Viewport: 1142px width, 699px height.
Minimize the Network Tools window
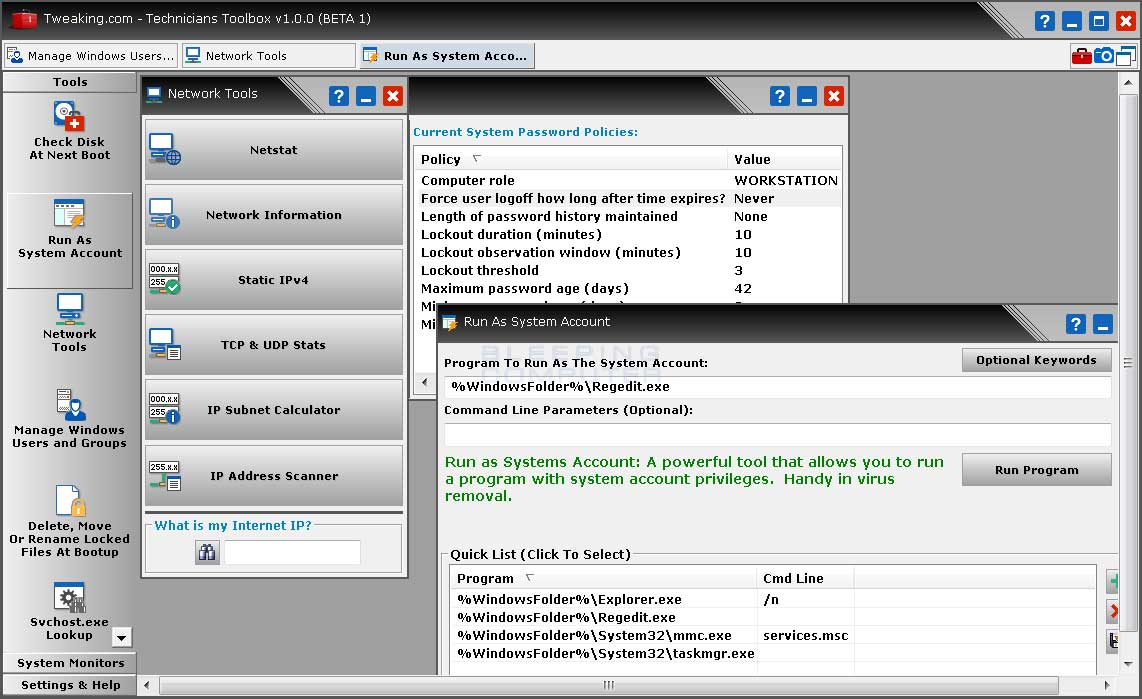pos(366,96)
